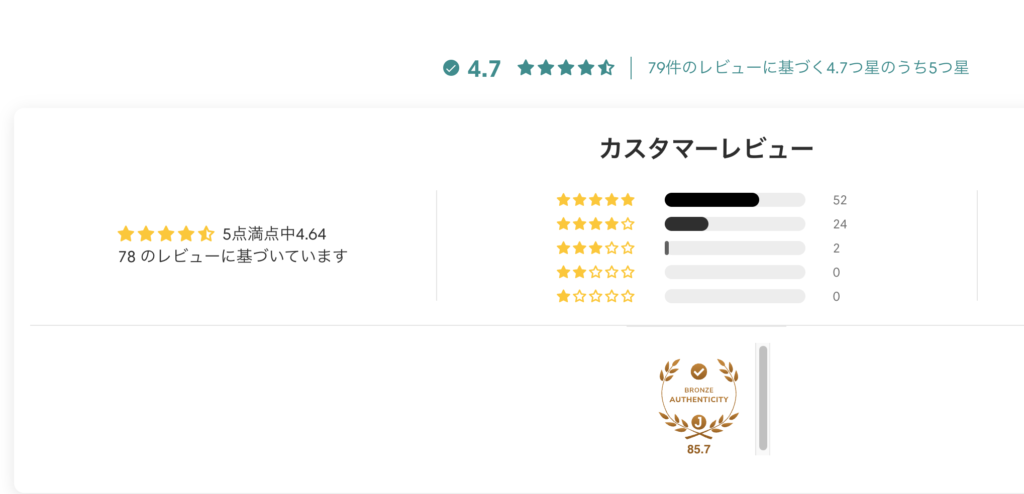The width and height of the screenshot is (1024, 494).
Task: Click the カスタマーレビュー heading
Action: [x=707, y=150]
